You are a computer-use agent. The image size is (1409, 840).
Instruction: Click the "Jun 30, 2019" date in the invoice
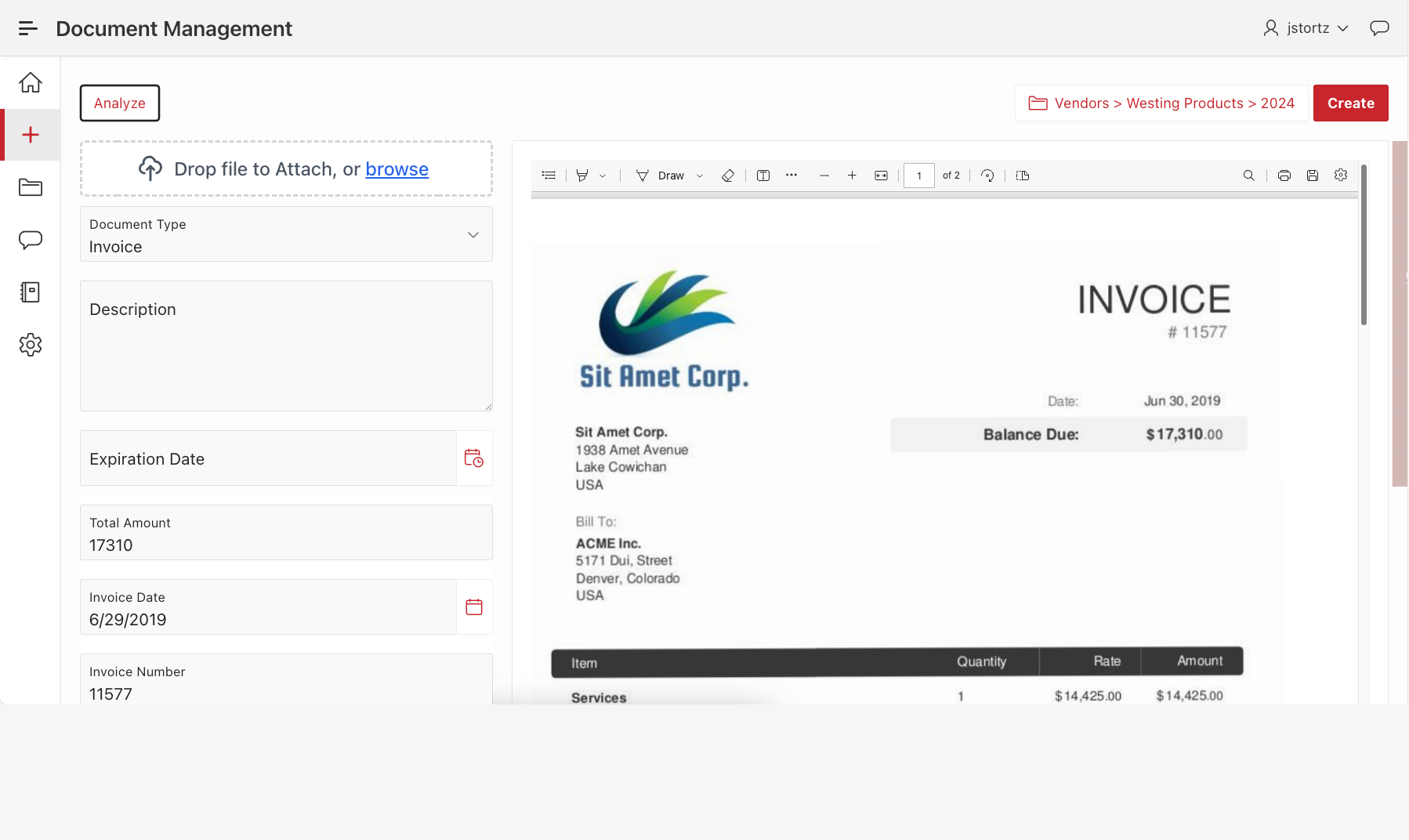(1182, 401)
